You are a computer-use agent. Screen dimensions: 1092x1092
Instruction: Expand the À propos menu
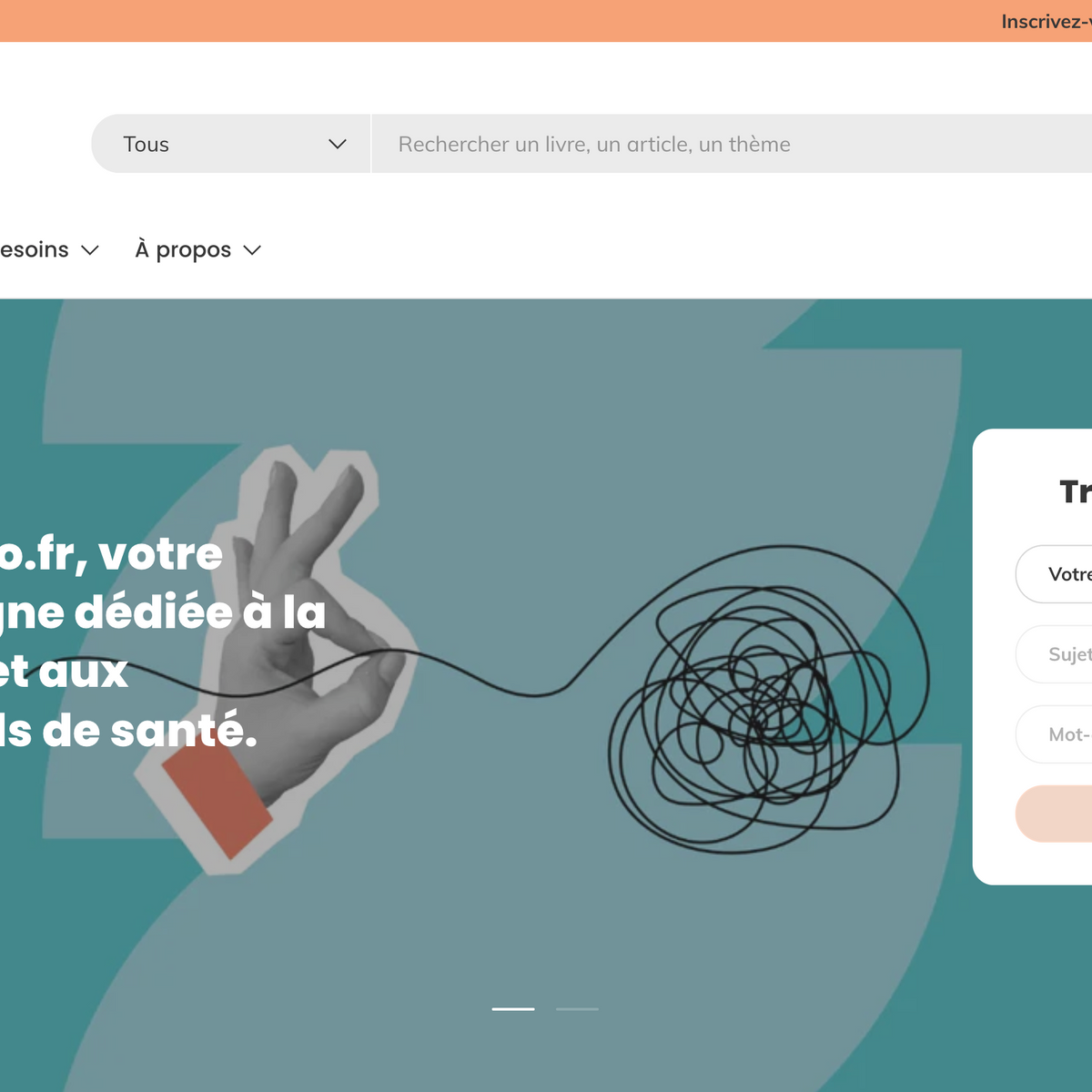[197, 250]
